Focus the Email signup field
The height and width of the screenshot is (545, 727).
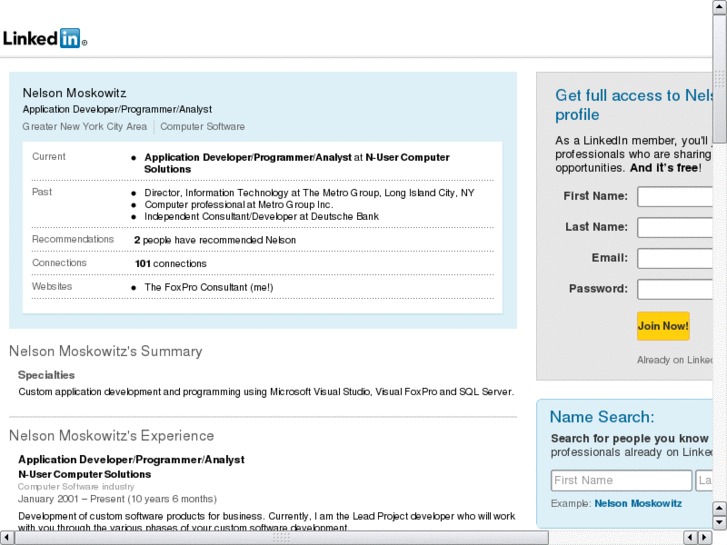(x=675, y=258)
